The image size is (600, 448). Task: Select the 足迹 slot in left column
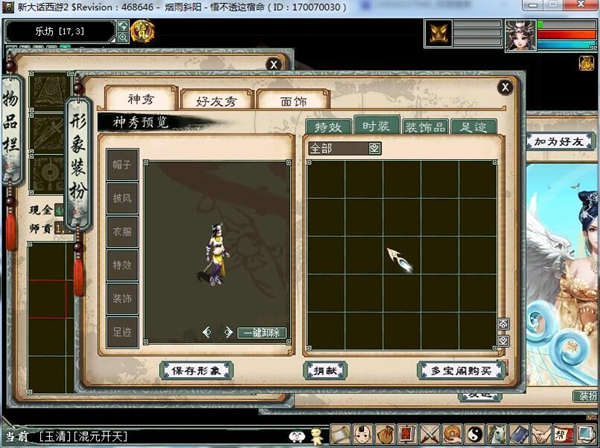click(122, 331)
